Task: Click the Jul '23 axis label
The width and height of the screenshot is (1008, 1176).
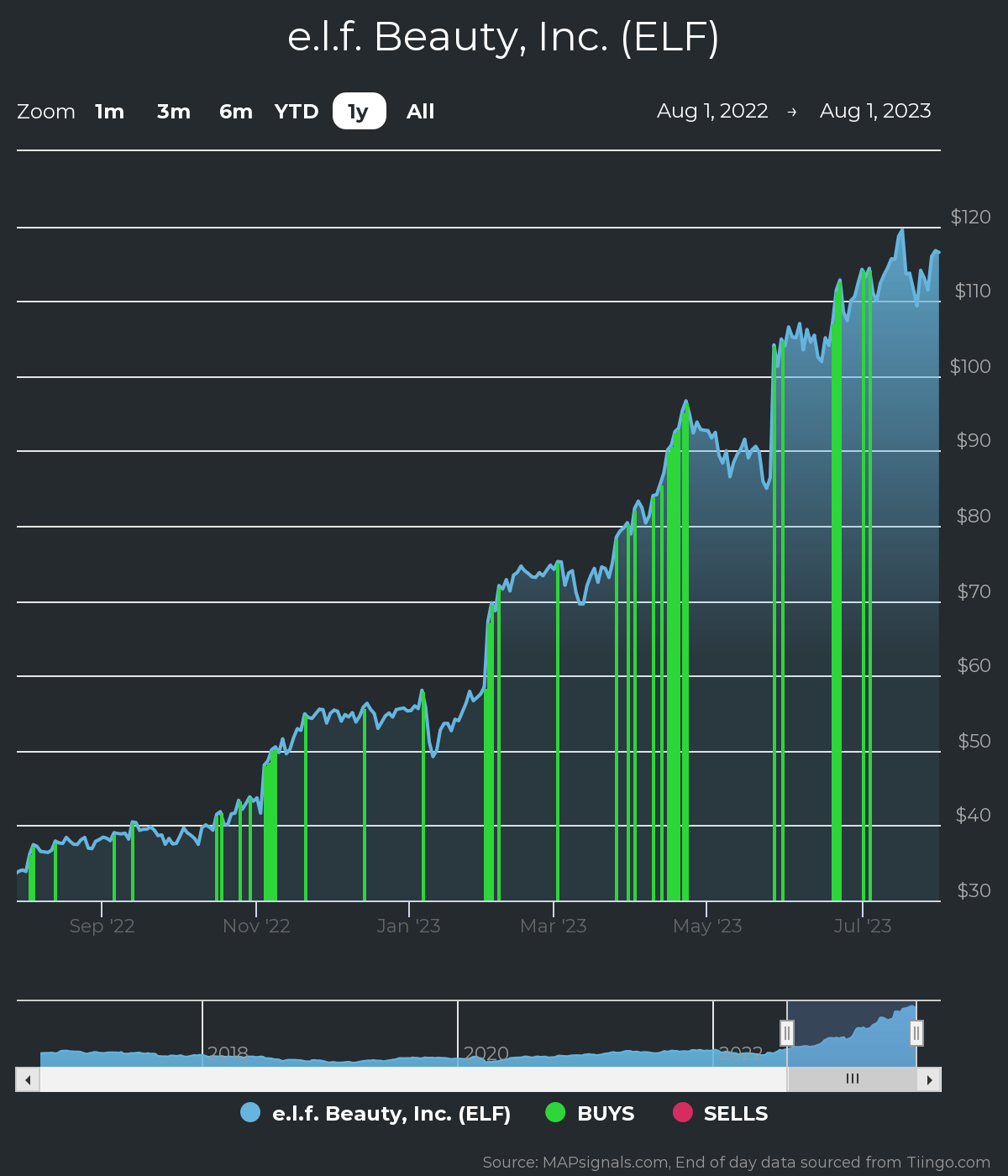Action: (x=863, y=927)
